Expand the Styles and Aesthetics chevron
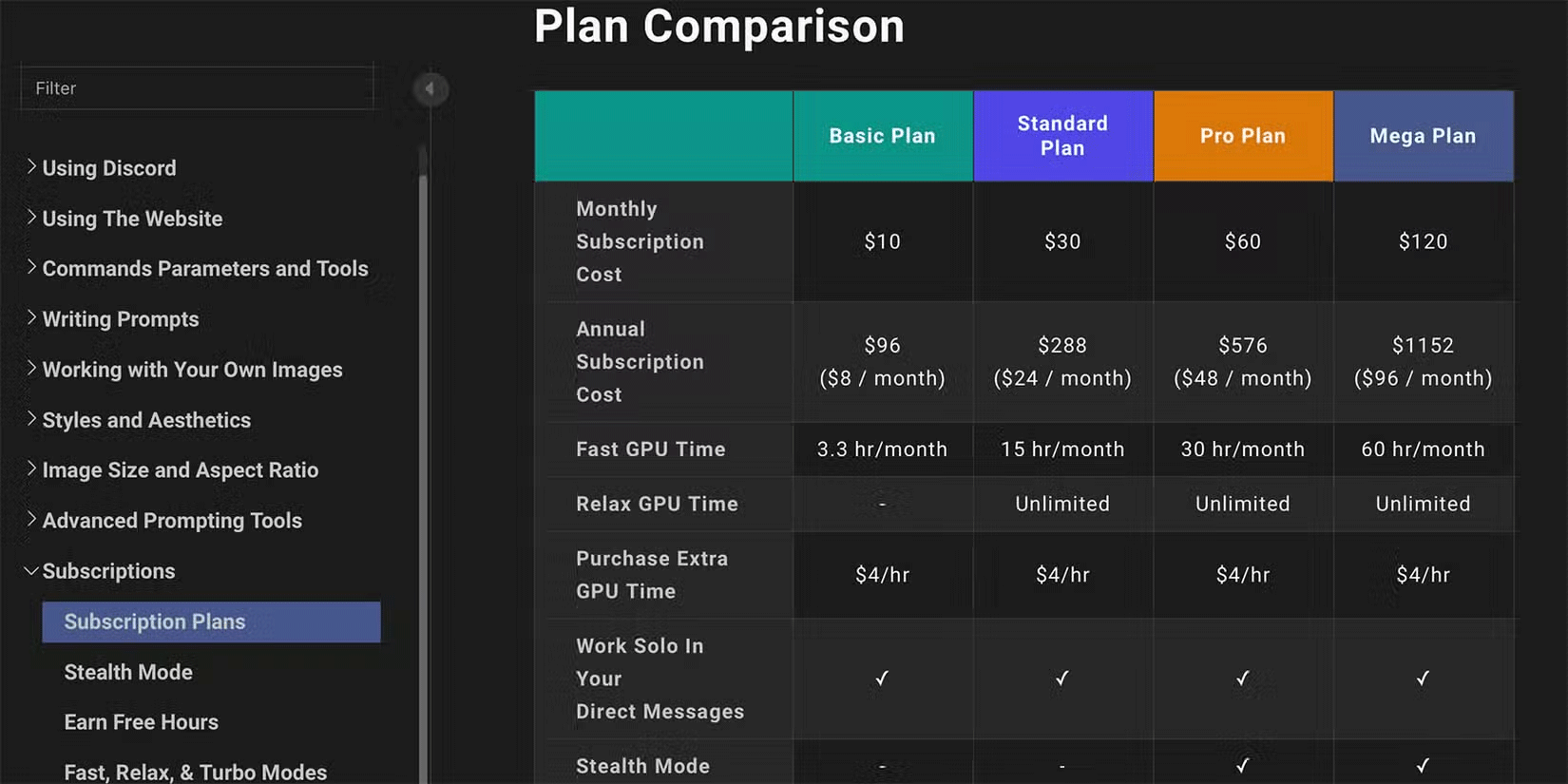The height and width of the screenshot is (784, 1568). click(31, 419)
